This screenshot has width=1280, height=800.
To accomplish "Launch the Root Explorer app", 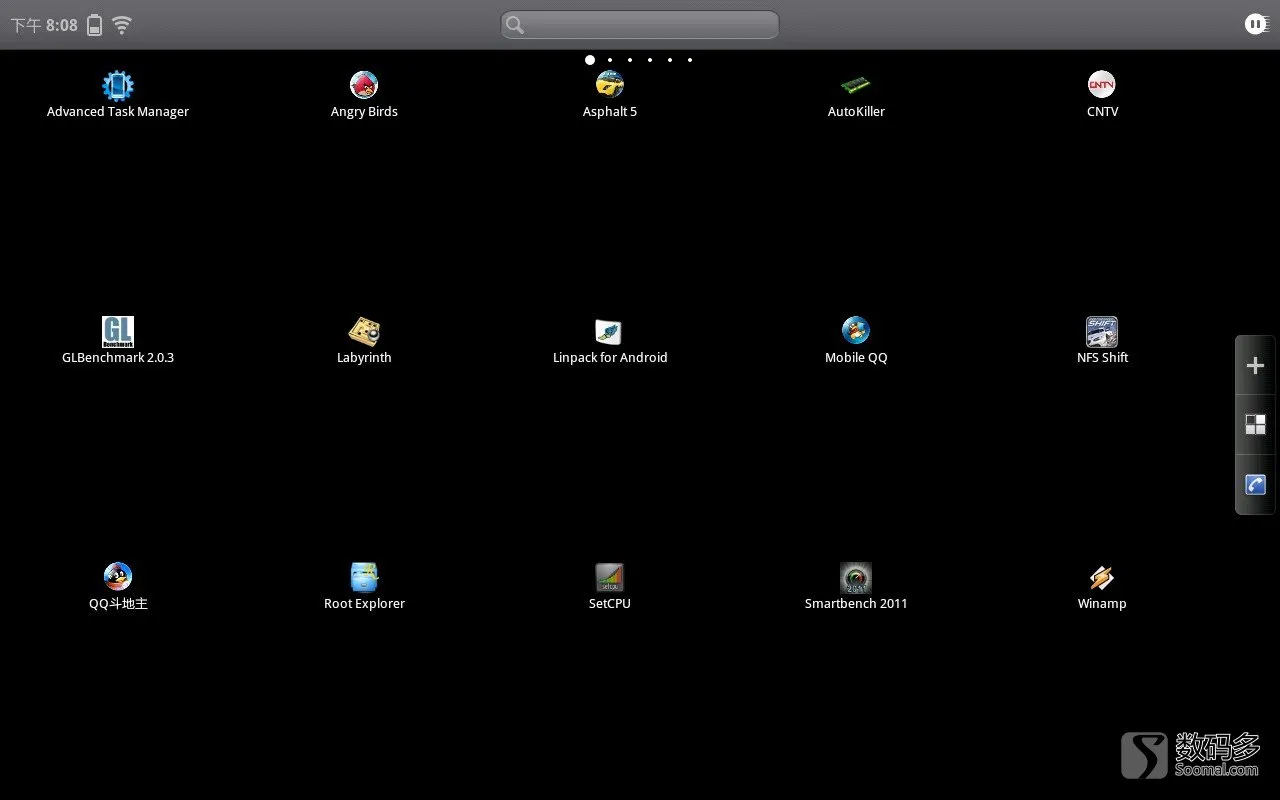I will click(364, 587).
